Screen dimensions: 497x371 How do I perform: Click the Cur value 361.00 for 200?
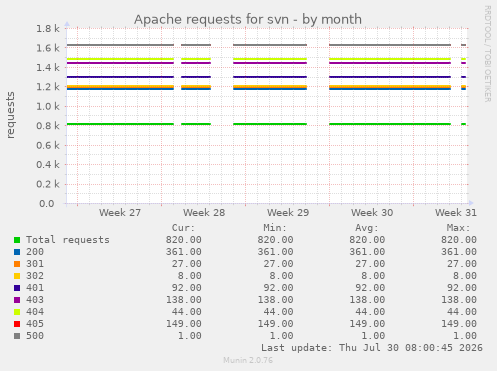pyautogui.click(x=184, y=252)
